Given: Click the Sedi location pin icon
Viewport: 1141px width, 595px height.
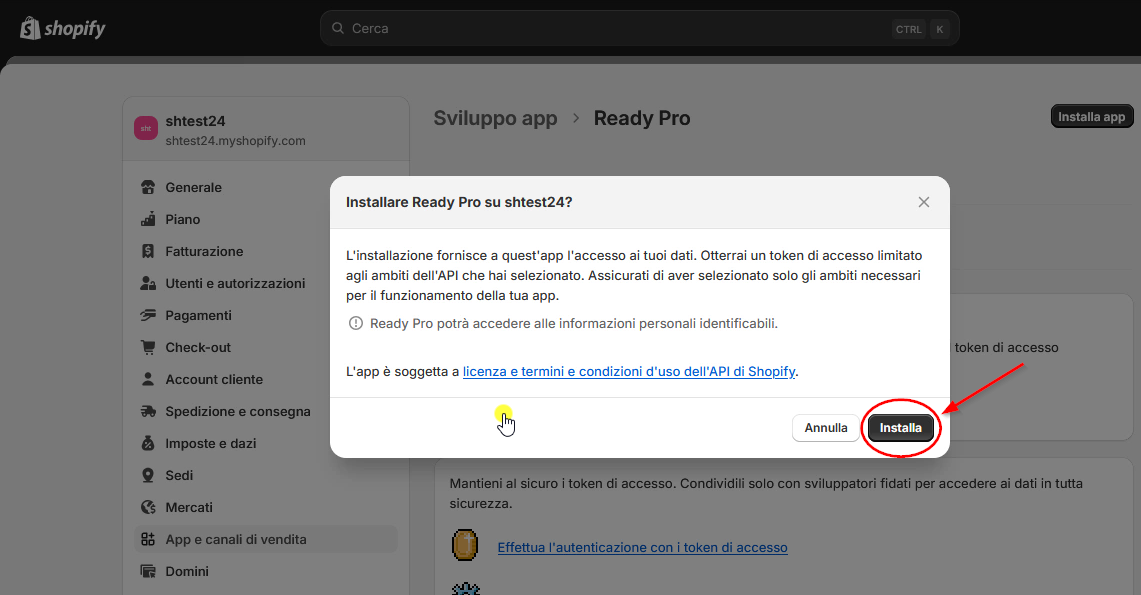Looking at the screenshot, I should (x=148, y=475).
